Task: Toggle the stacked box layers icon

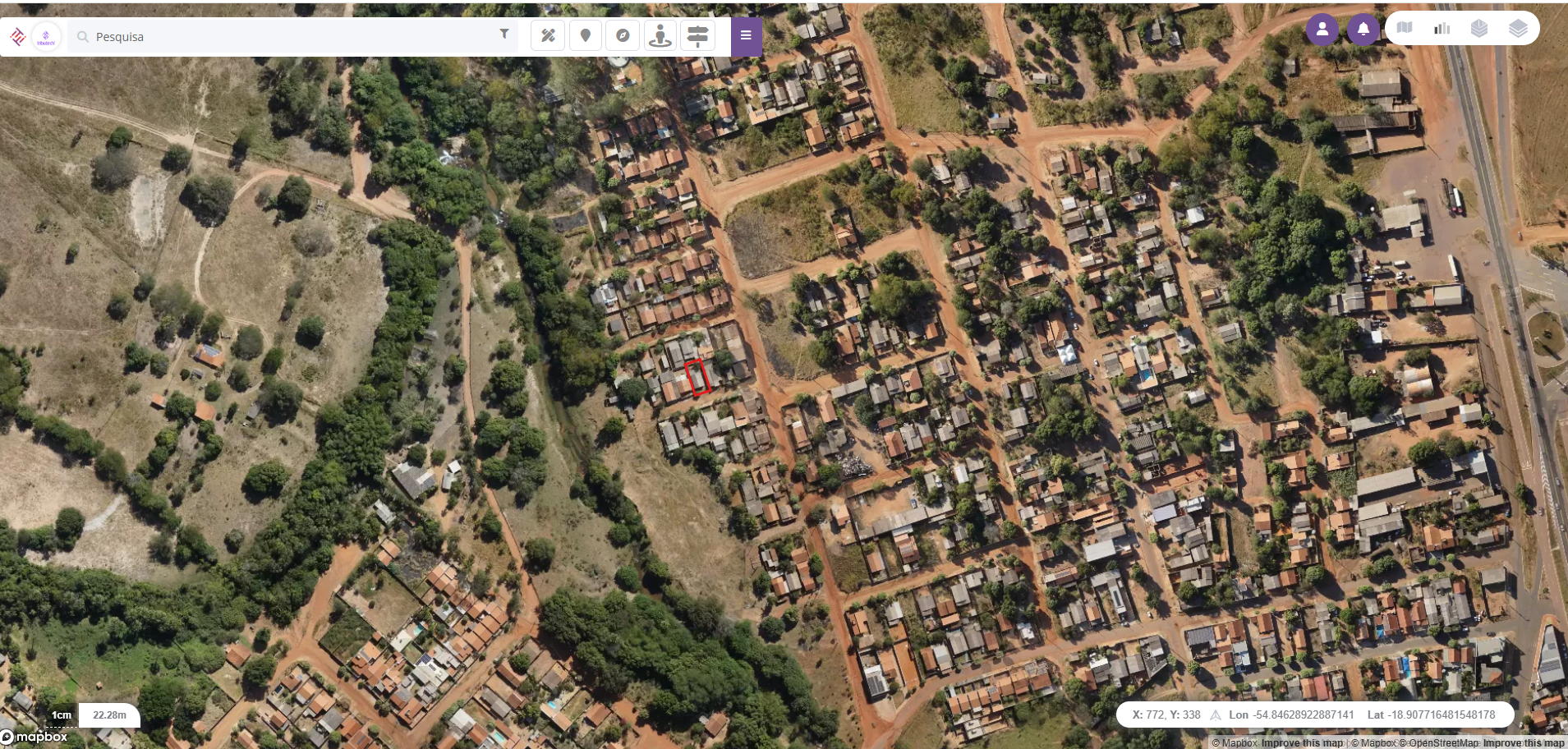Action: (x=1479, y=28)
